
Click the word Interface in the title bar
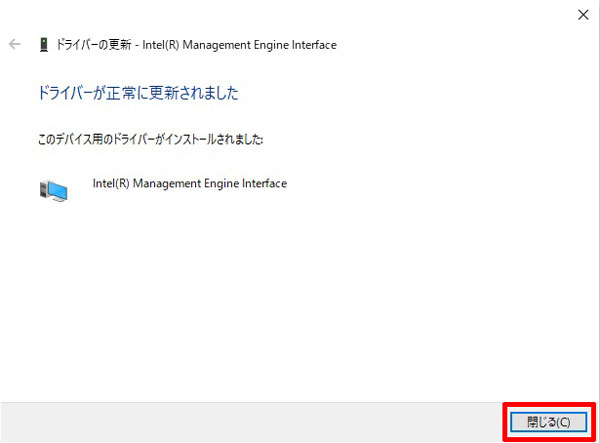pyautogui.click(x=313, y=45)
